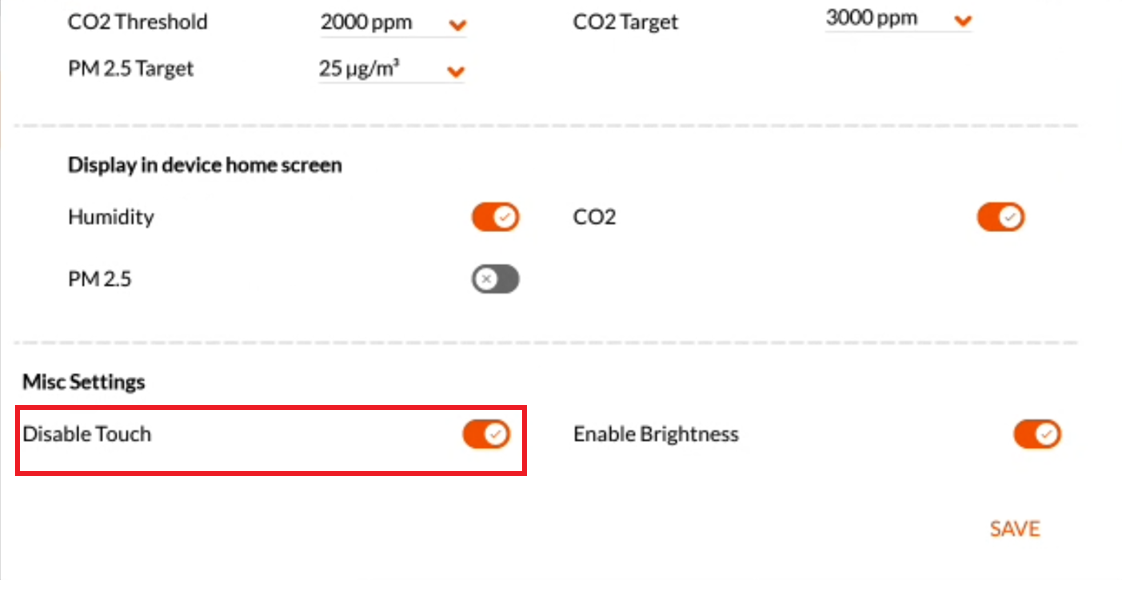Switch off the Enable Brightness toggle

pos(1037,434)
